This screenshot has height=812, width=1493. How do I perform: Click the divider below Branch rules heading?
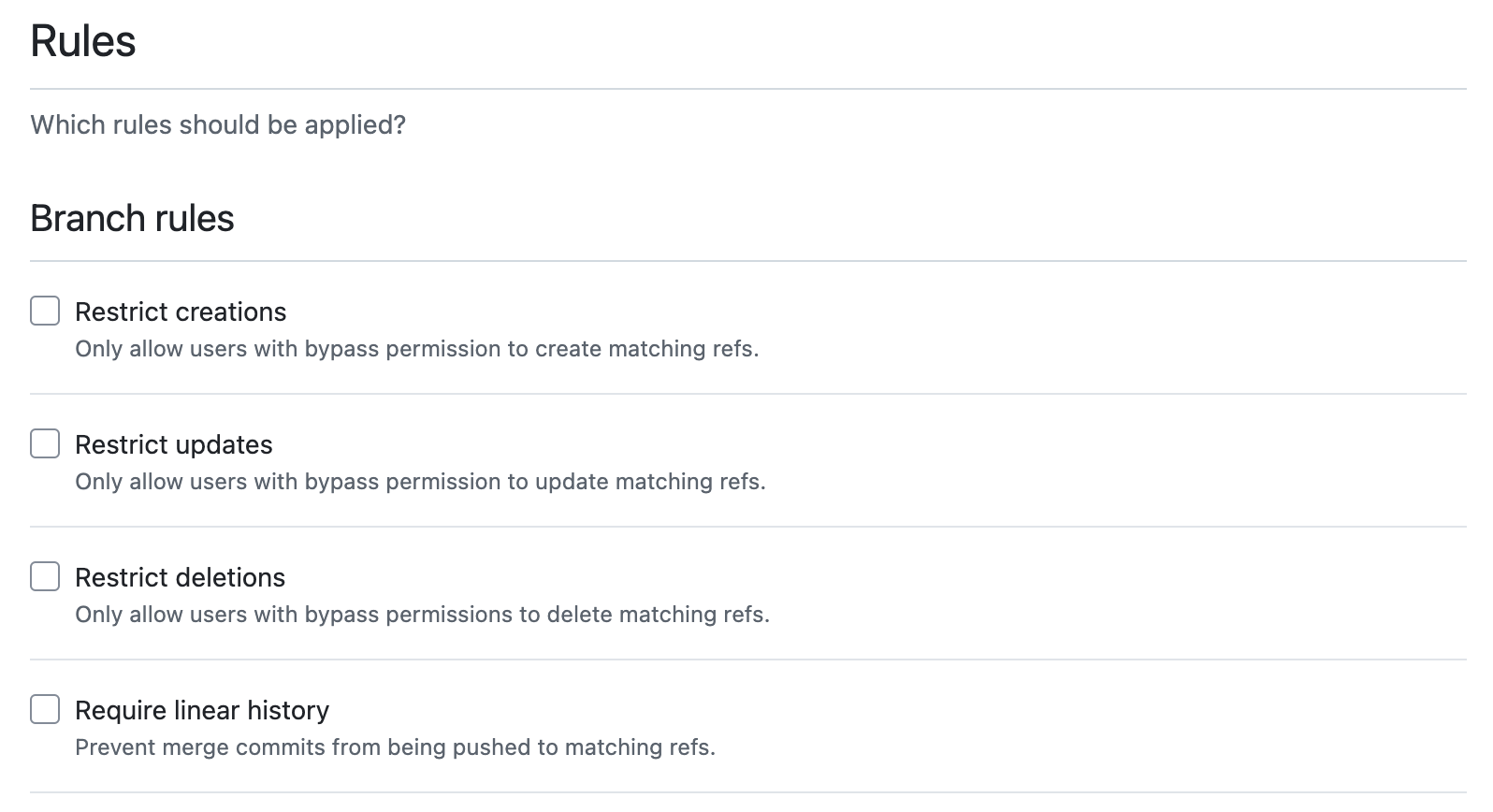coord(746,254)
